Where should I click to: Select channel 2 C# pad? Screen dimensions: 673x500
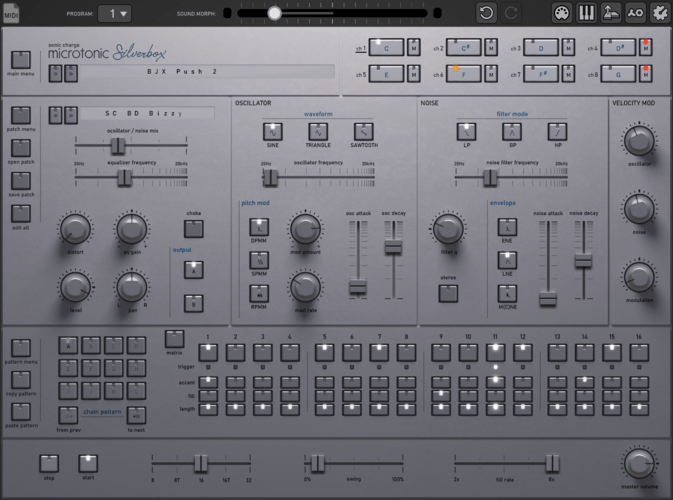464,47
